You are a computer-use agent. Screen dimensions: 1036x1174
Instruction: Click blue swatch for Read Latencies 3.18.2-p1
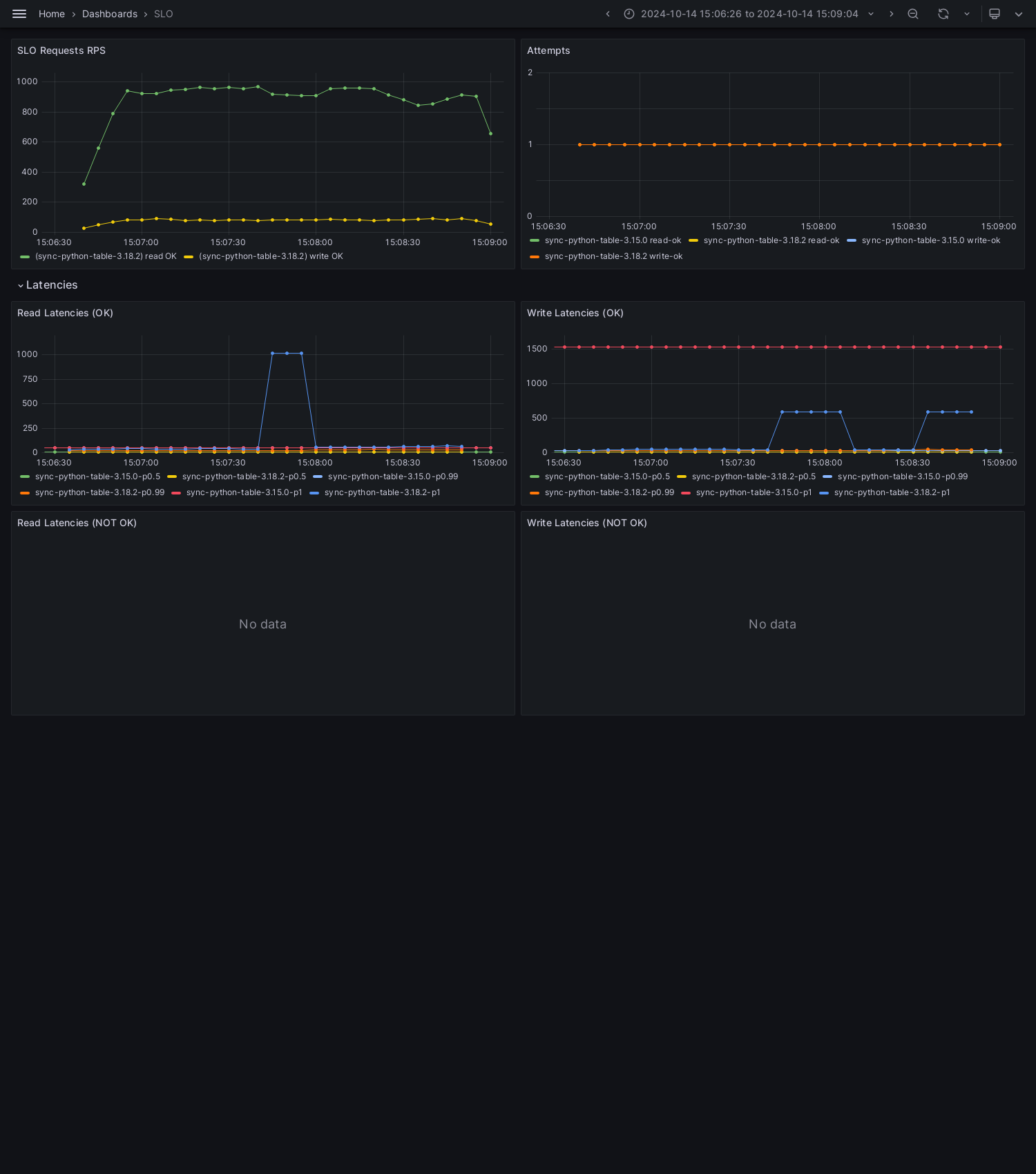click(314, 492)
